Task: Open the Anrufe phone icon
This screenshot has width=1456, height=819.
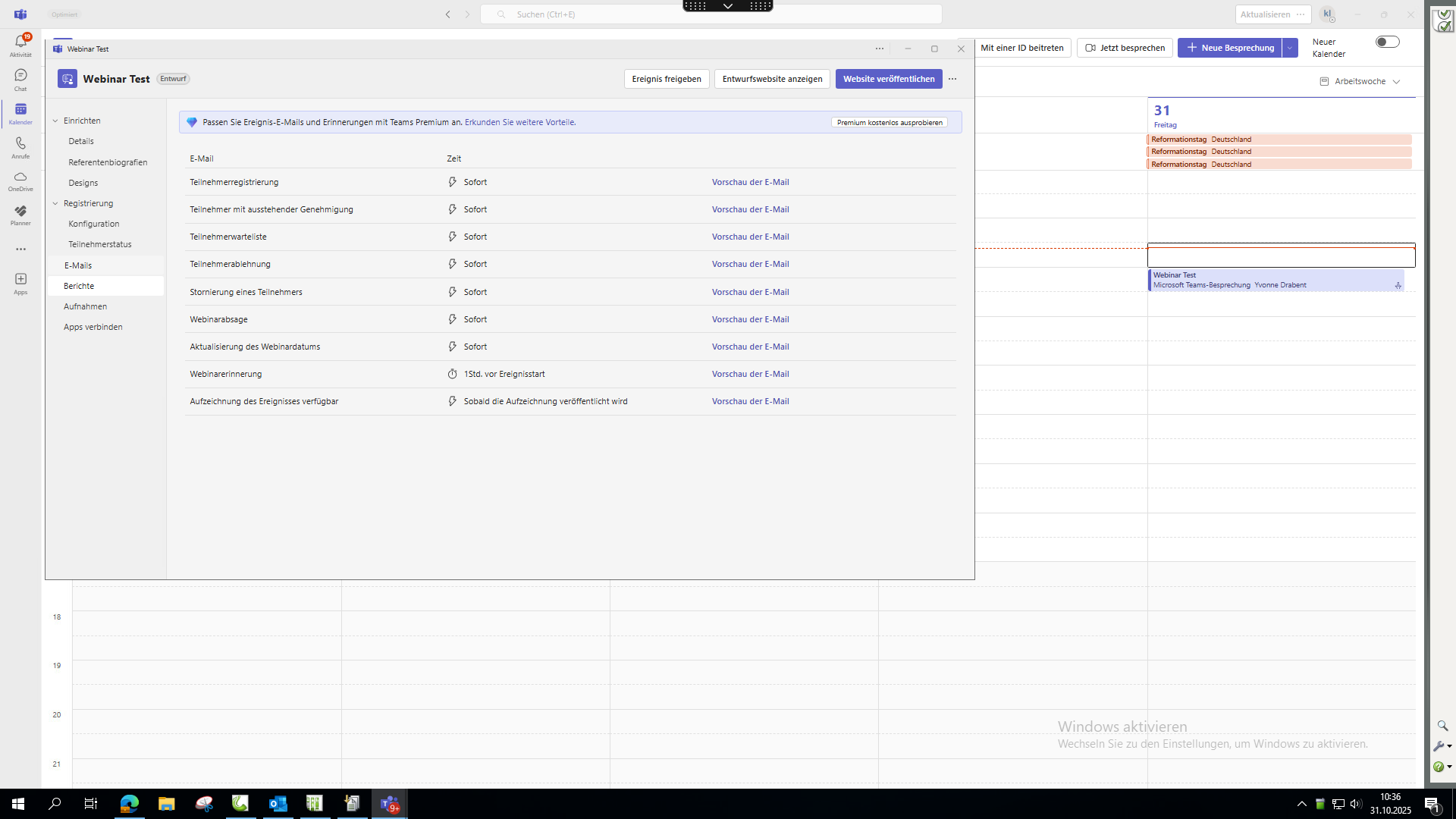Action: coord(20,146)
